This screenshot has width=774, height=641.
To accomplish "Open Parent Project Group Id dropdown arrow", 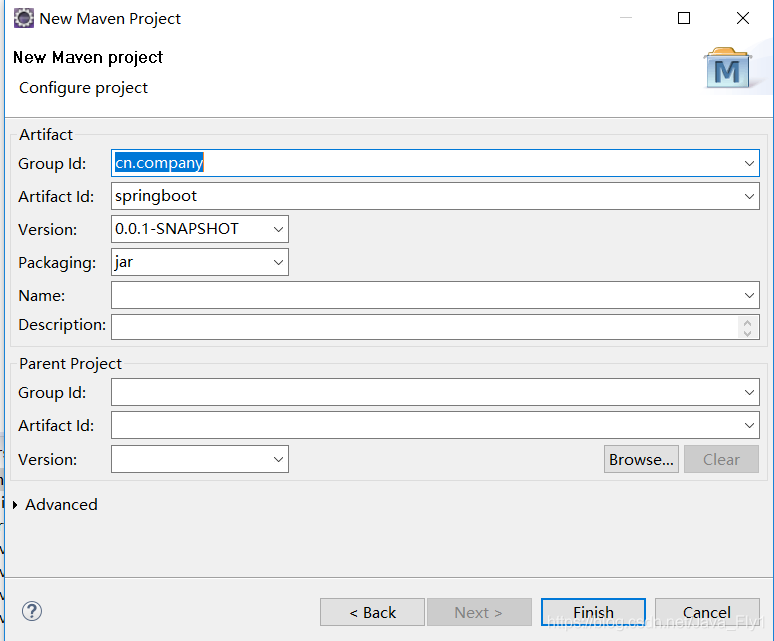I will [749, 392].
